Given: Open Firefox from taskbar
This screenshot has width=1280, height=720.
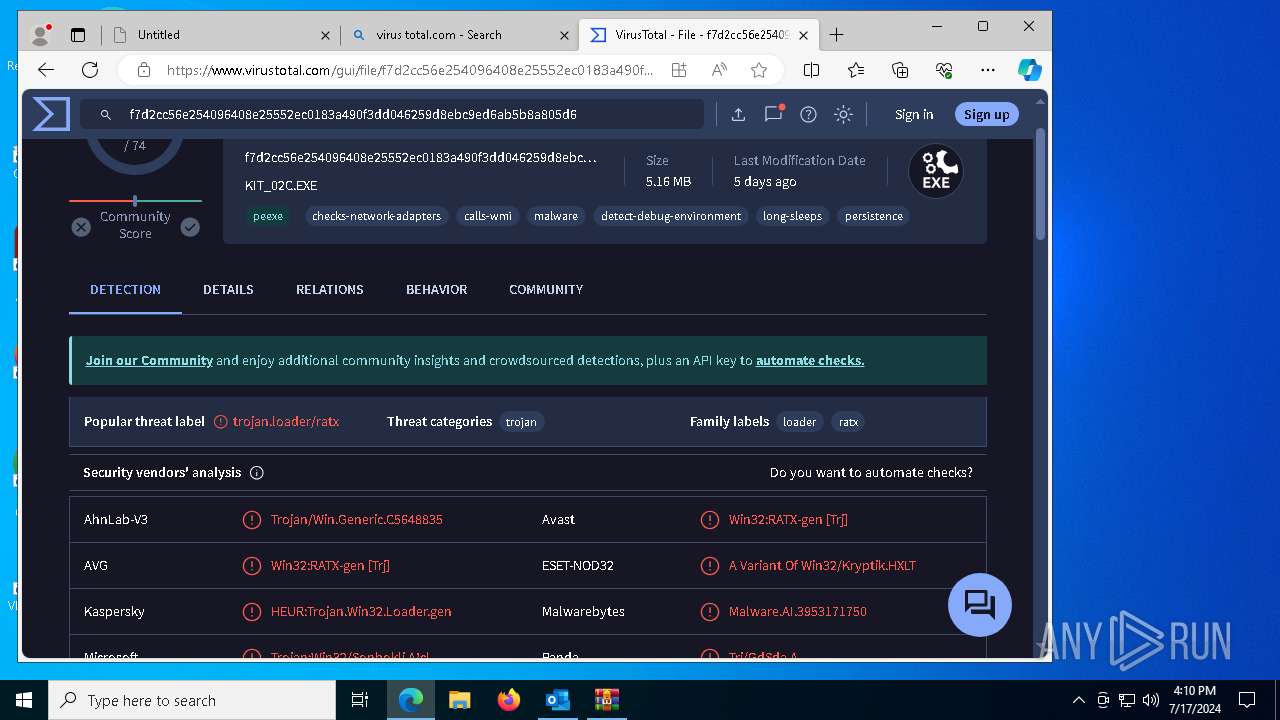Looking at the screenshot, I should click(x=508, y=700).
